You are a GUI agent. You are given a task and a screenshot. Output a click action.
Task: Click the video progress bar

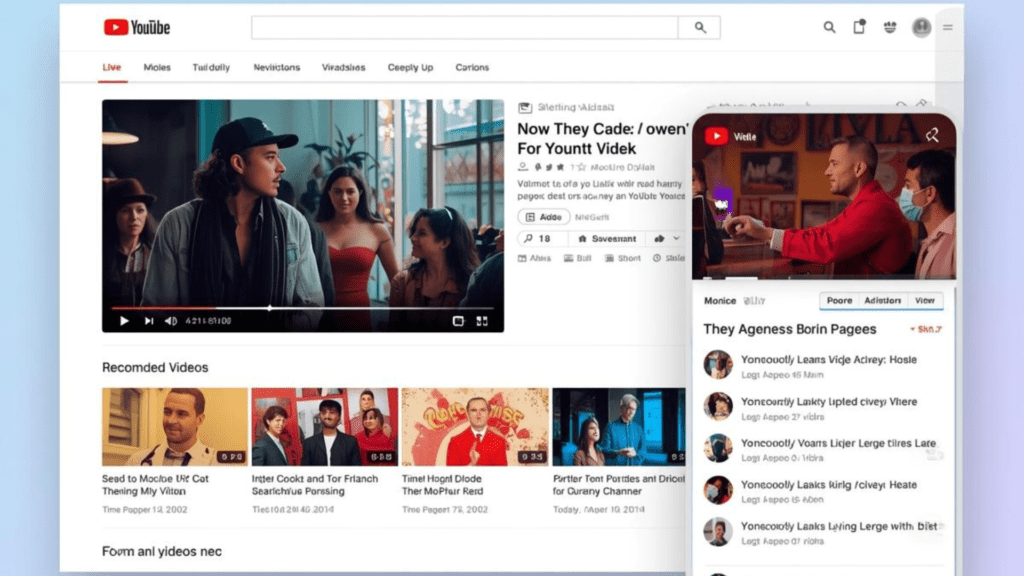point(300,307)
